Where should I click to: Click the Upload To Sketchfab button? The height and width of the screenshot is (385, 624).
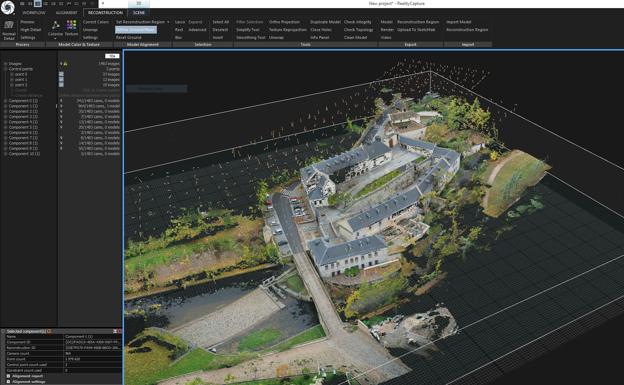[x=416, y=30]
